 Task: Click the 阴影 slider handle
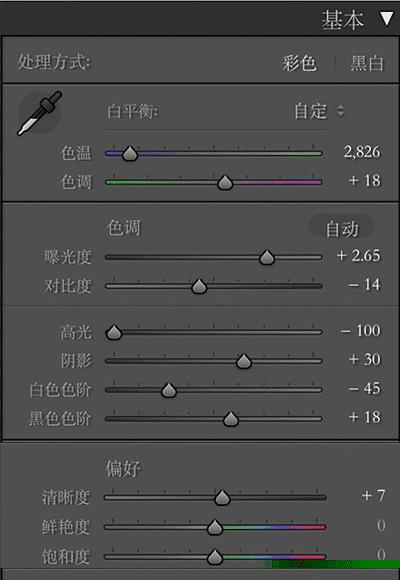(243, 361)
